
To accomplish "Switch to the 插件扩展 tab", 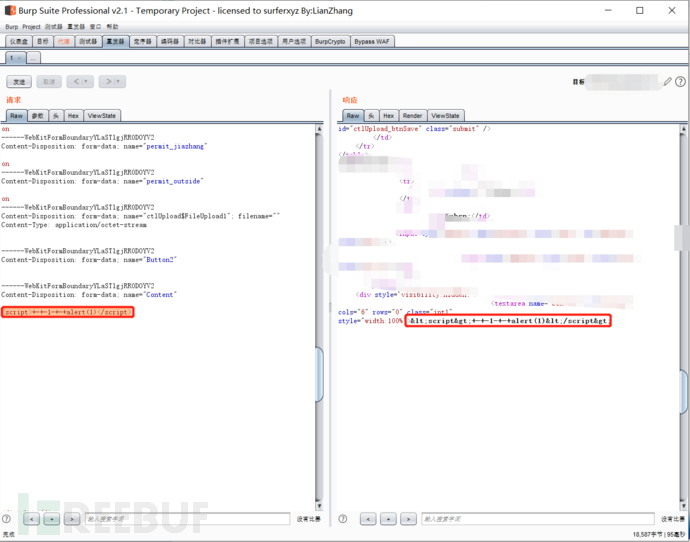I will [x=228, y=41].
